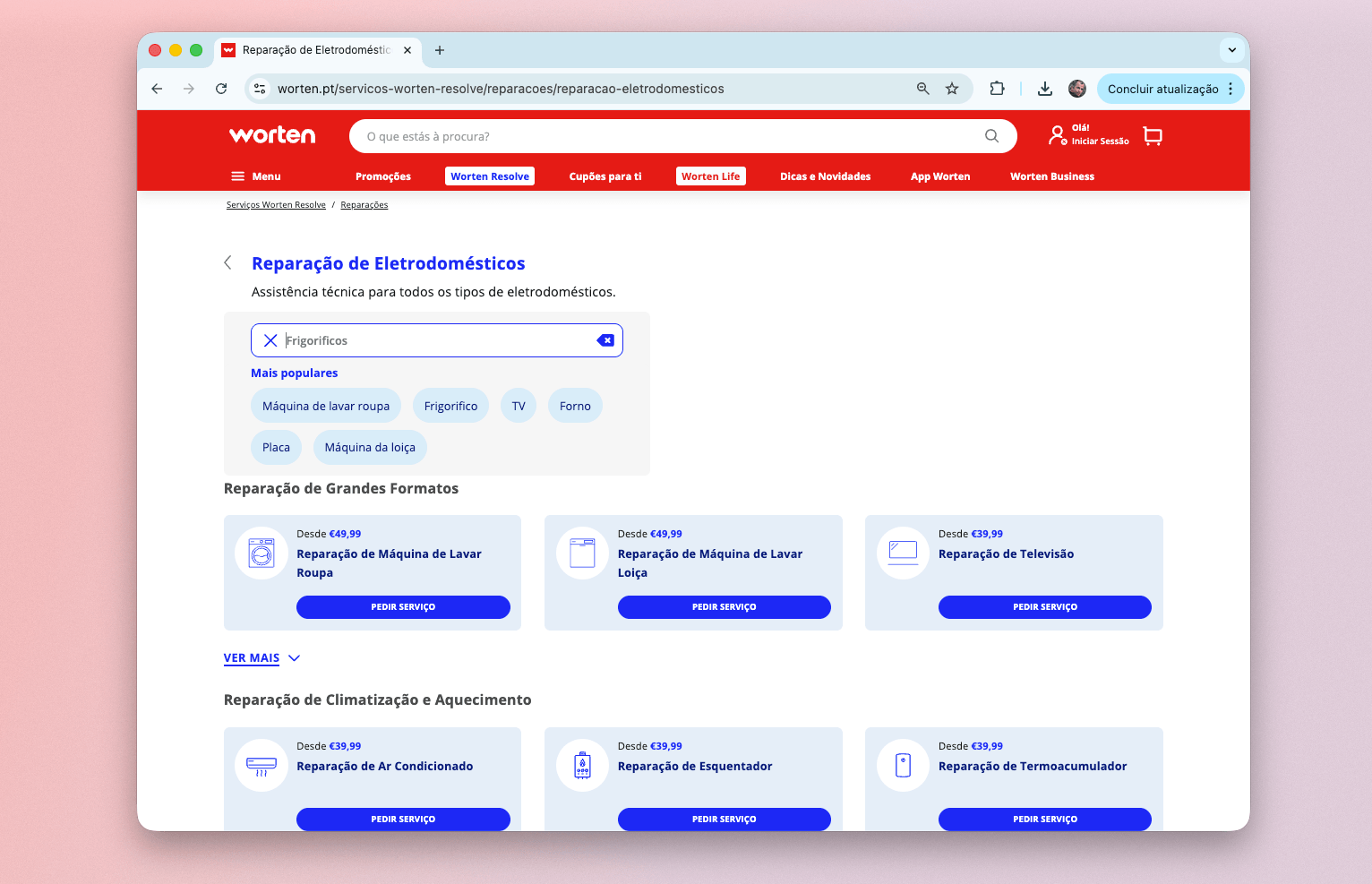This screenshot has width=1372, height=884.
Task: Click the back chevron beside Reparação de Eletrodomésticos
Action: [x=227, y=262]
